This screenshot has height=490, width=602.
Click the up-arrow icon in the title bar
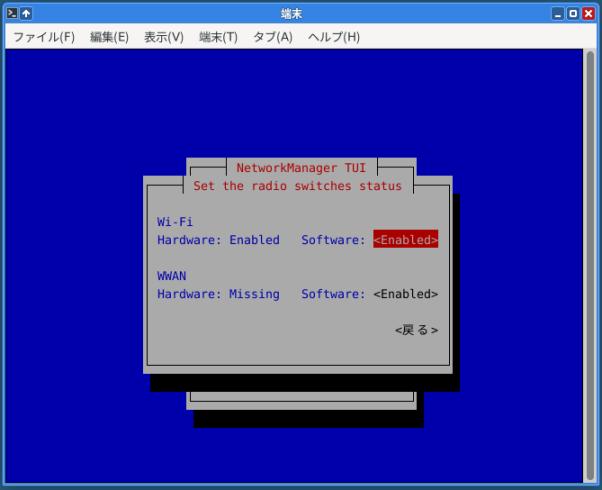pos(26,14)
